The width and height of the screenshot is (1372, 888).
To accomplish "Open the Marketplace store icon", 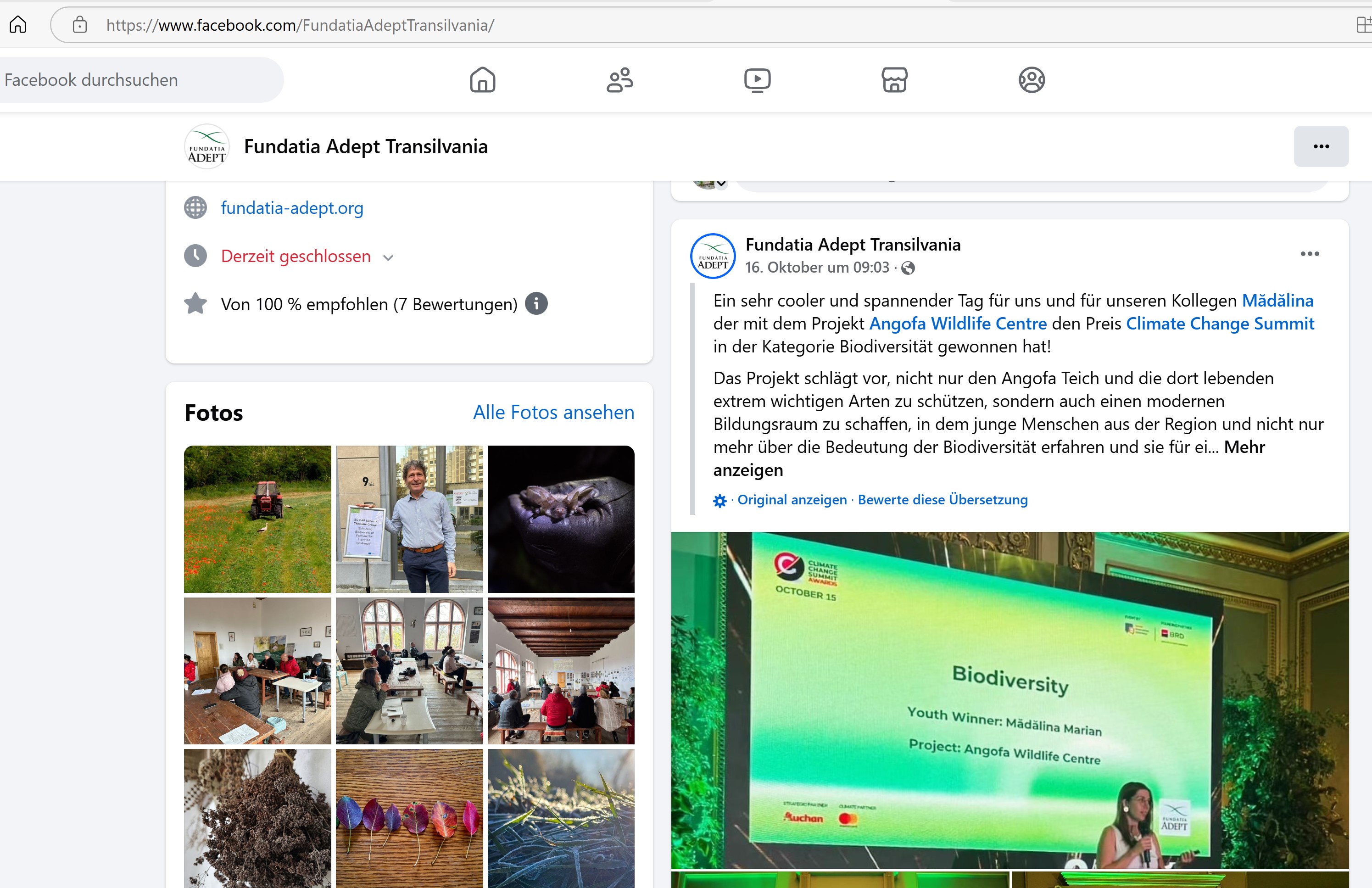I will click(x=894, y=79).
